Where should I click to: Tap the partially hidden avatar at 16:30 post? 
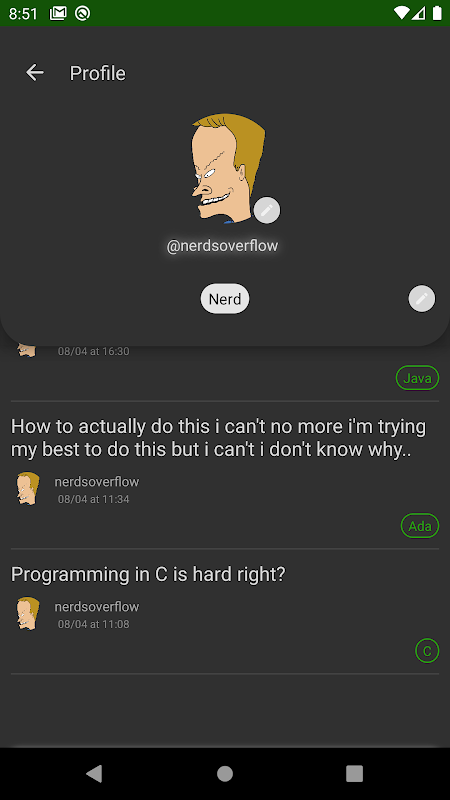[x=27, y=351]
